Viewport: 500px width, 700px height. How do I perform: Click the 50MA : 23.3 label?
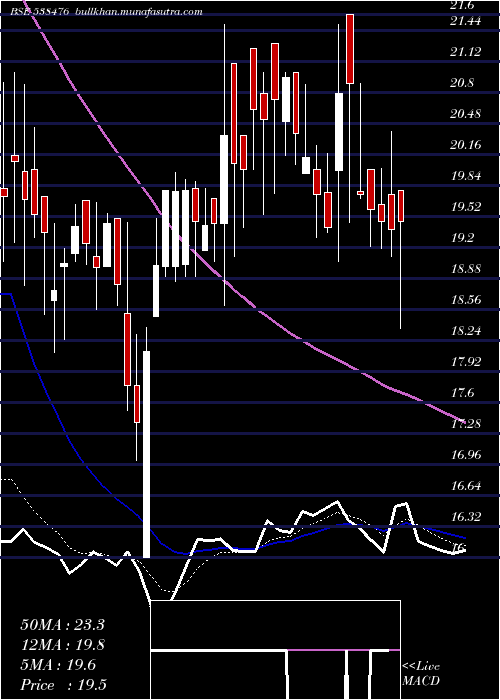(x=62, y=625)
